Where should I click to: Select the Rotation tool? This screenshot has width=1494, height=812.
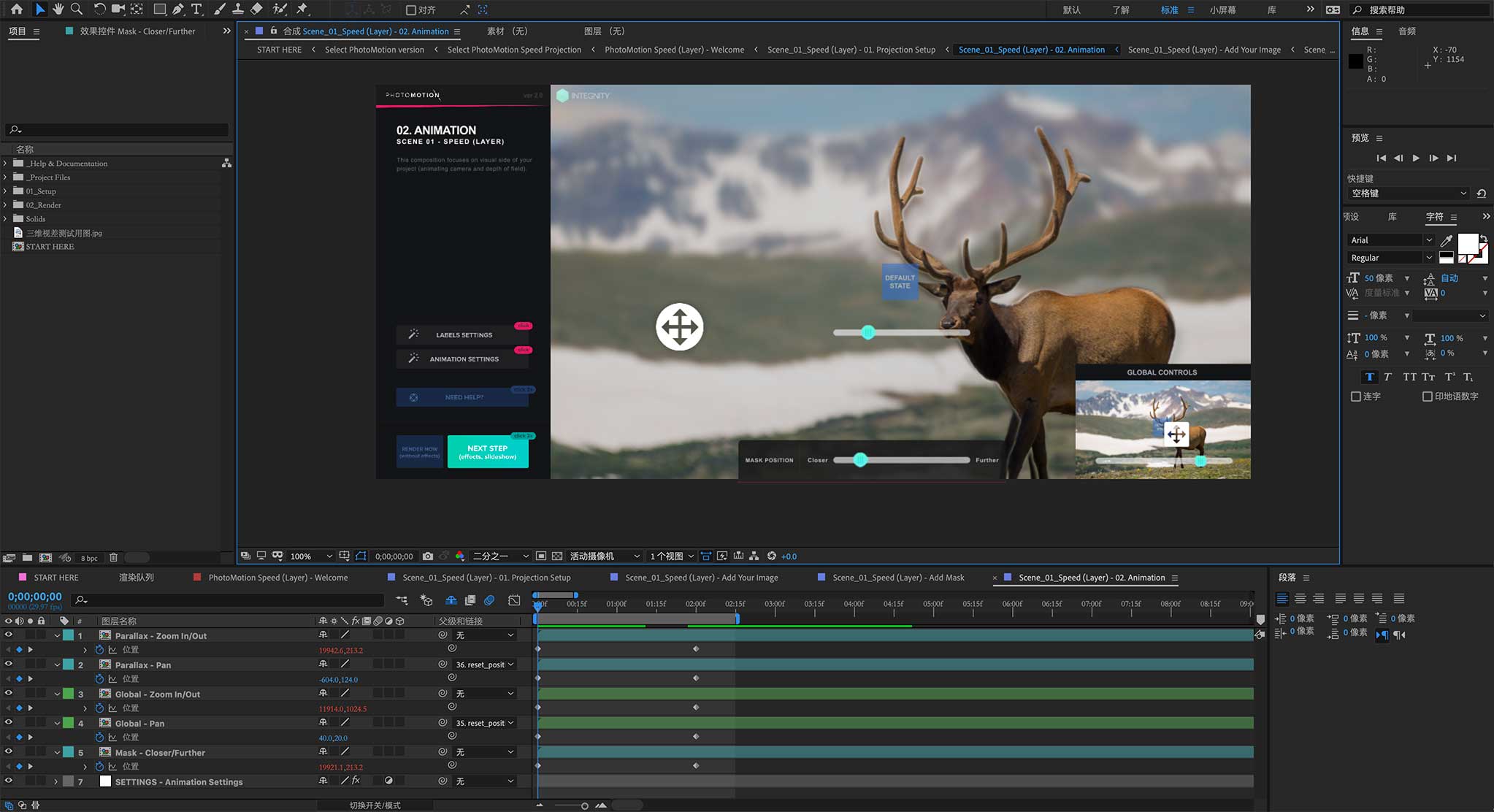tap(99, 9)
